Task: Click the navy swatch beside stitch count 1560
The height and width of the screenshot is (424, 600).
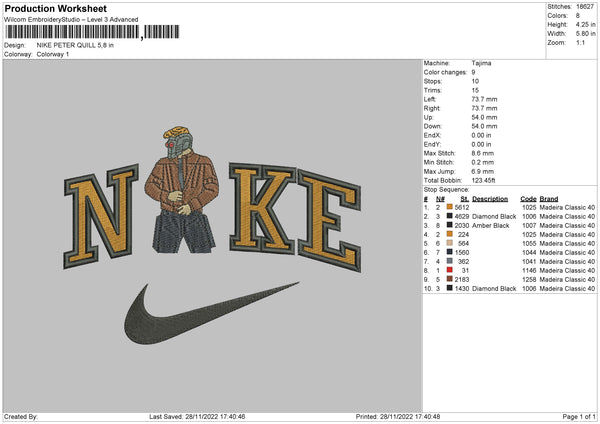Action: (450, 252)
